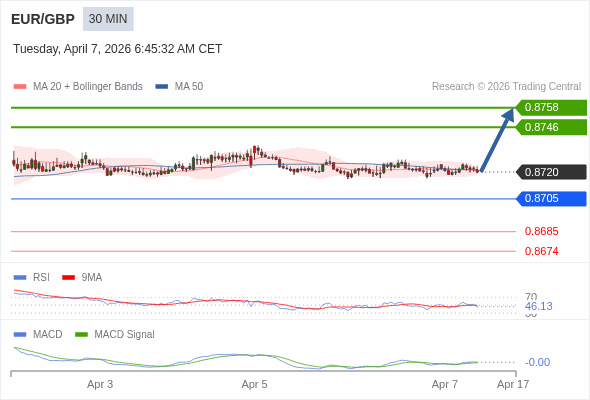Click the RSI legend label
This screenshot has height=400, width=590.
point(41,278)
